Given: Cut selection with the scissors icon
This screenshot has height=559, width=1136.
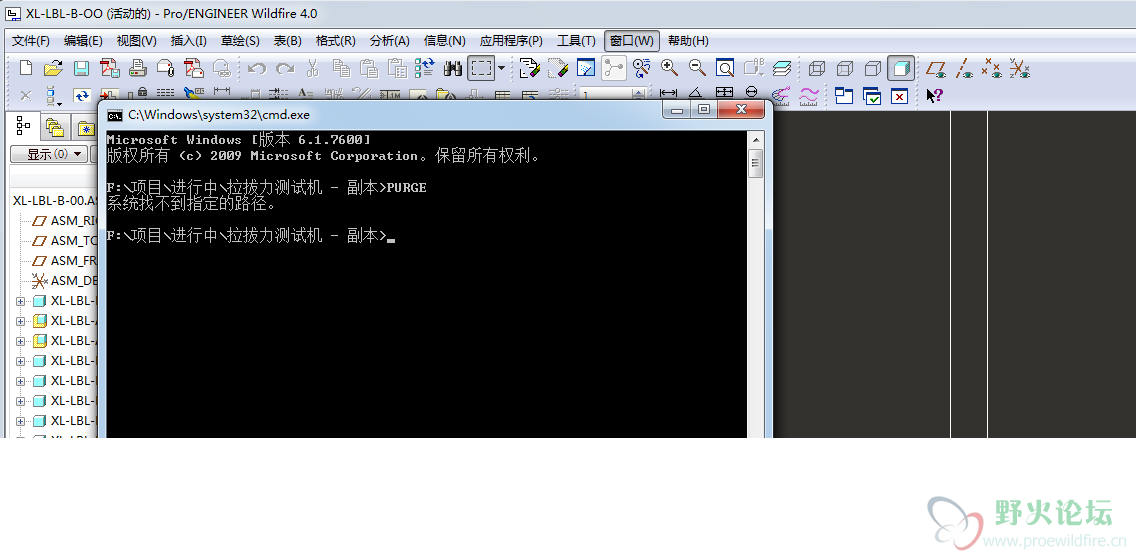Looking at the screenshot, I should click(312, 68).
